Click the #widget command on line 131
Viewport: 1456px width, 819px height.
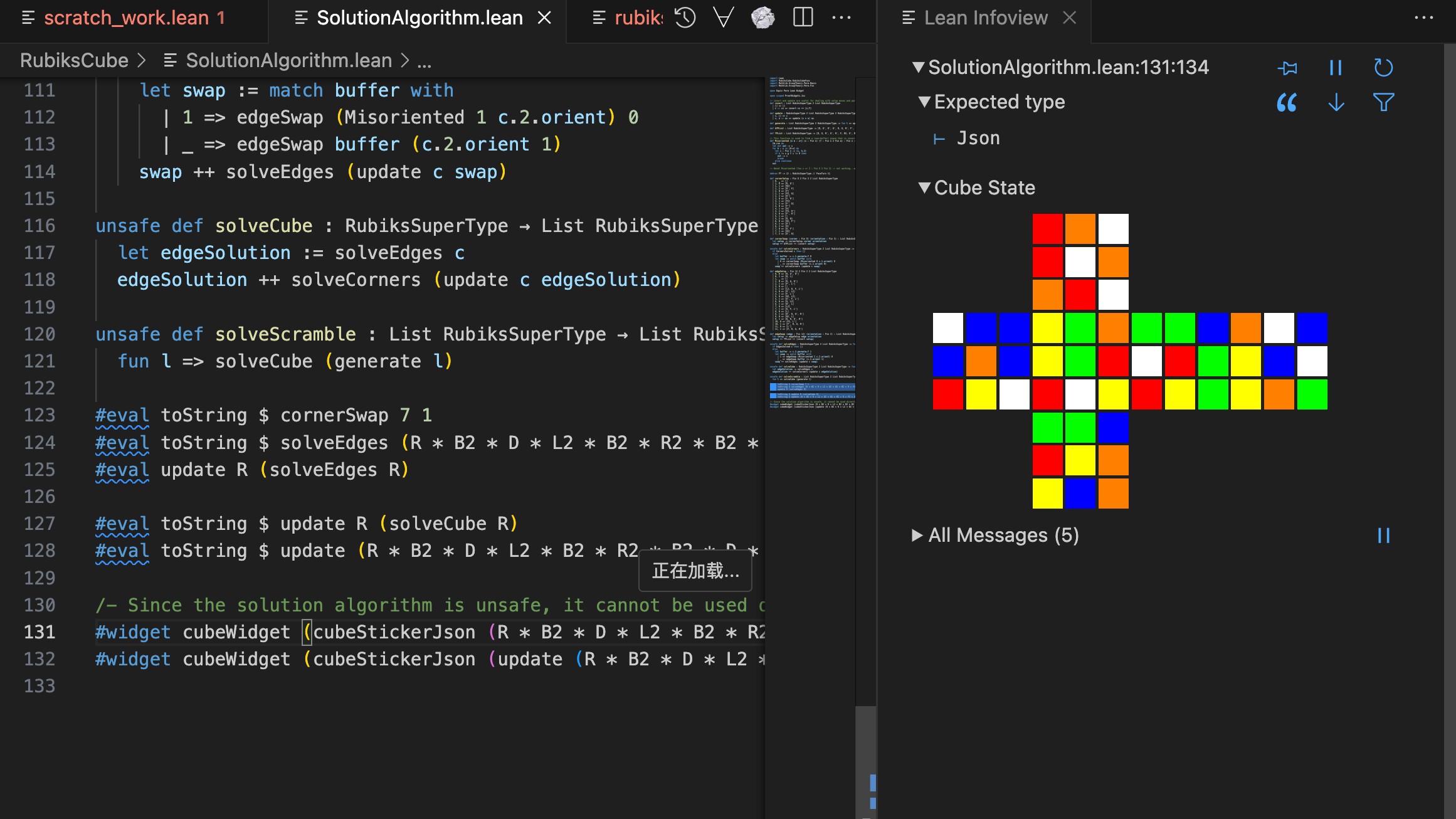pyautogui.click(x=133, y=632)
